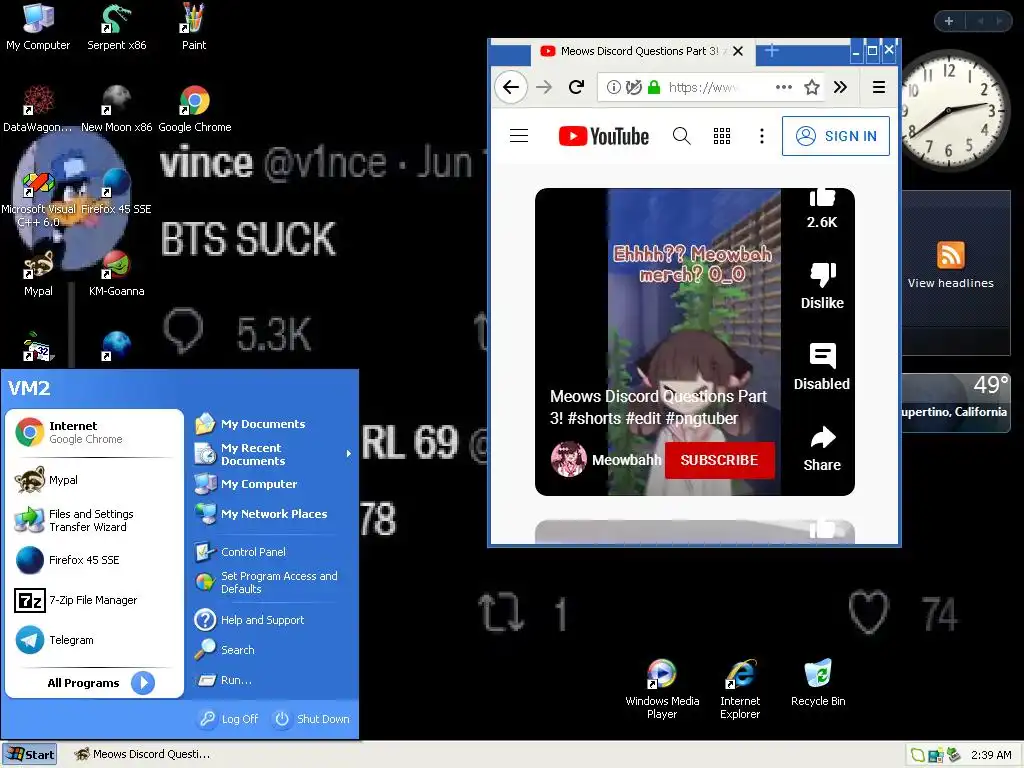Click the YouTube search magnifier icon
This screenshot has width=1024, height=768.
point(681,136)
